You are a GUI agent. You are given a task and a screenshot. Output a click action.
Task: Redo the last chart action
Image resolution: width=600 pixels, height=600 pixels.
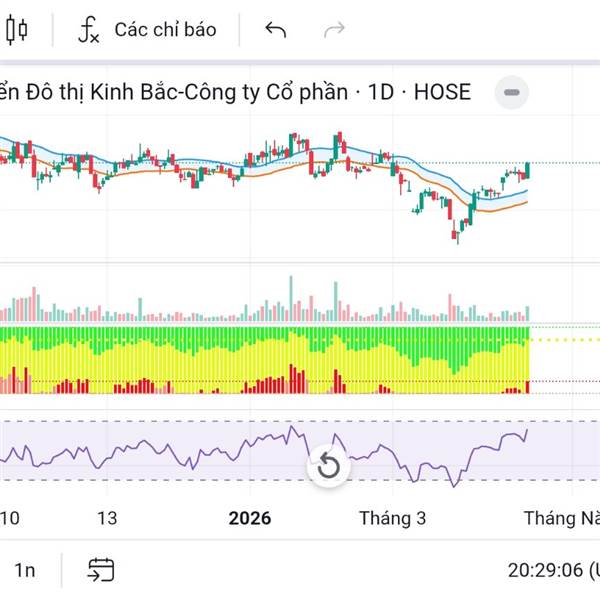334,30
